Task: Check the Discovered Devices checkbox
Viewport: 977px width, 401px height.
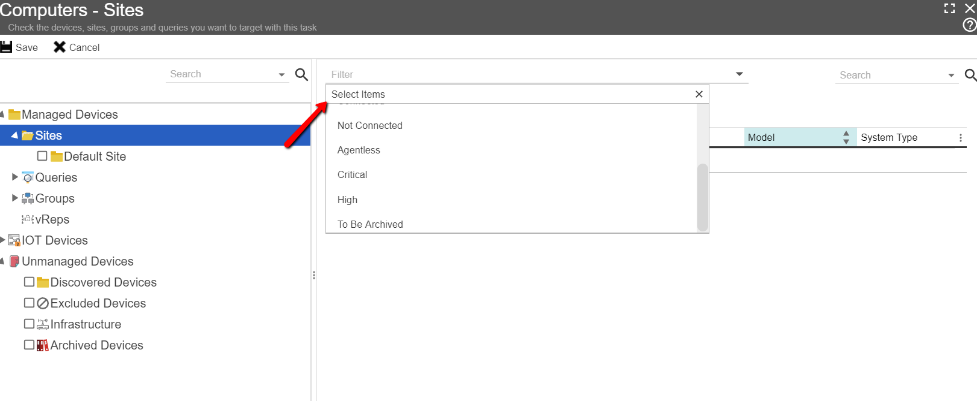Action: click(29, 282)
